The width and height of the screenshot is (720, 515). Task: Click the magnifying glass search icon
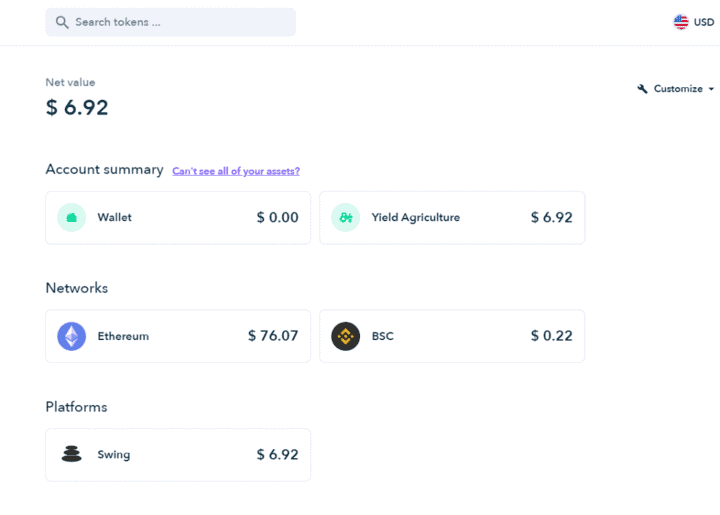point(62,22)
